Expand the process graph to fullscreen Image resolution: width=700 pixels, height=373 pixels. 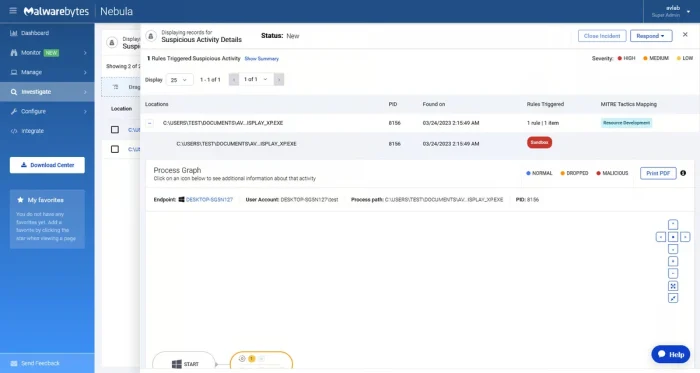673,298
